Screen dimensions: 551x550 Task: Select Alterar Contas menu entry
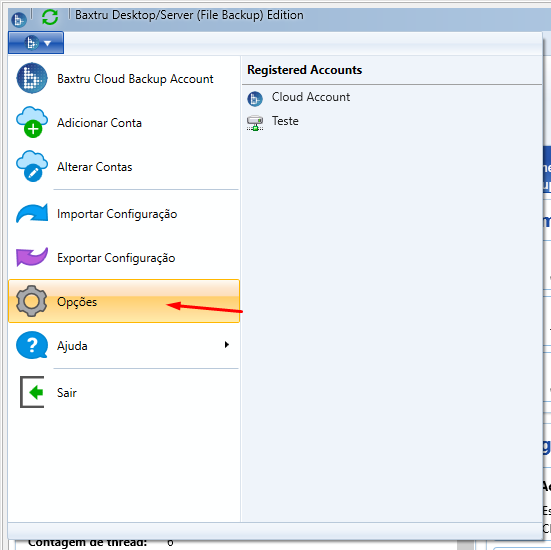(124, 167)
